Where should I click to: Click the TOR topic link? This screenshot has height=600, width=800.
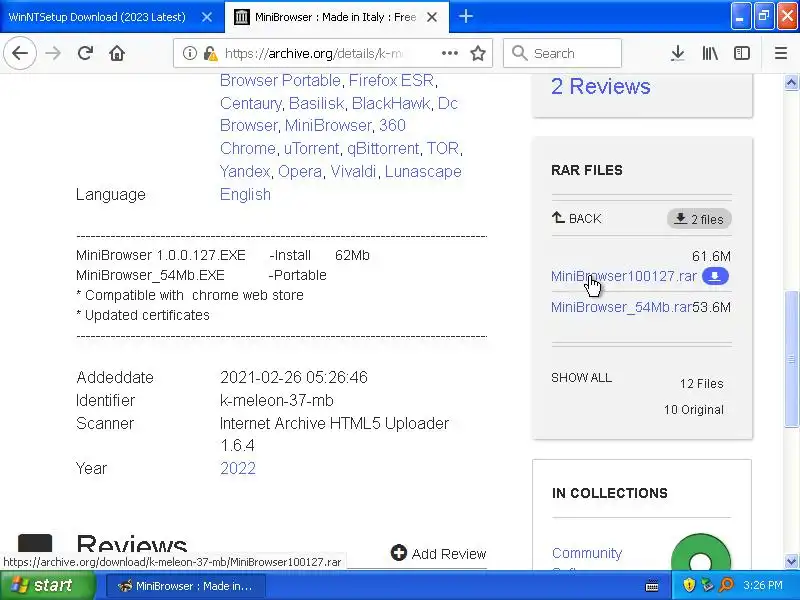tap(443, 148)
